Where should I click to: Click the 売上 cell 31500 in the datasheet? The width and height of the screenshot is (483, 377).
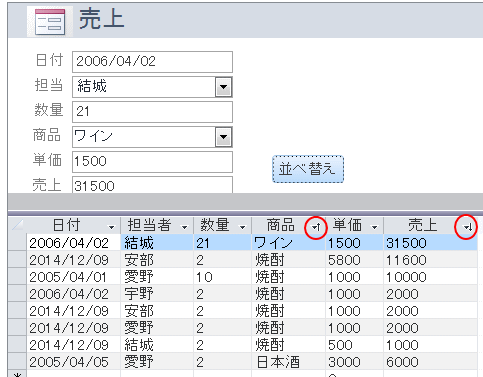430,242
